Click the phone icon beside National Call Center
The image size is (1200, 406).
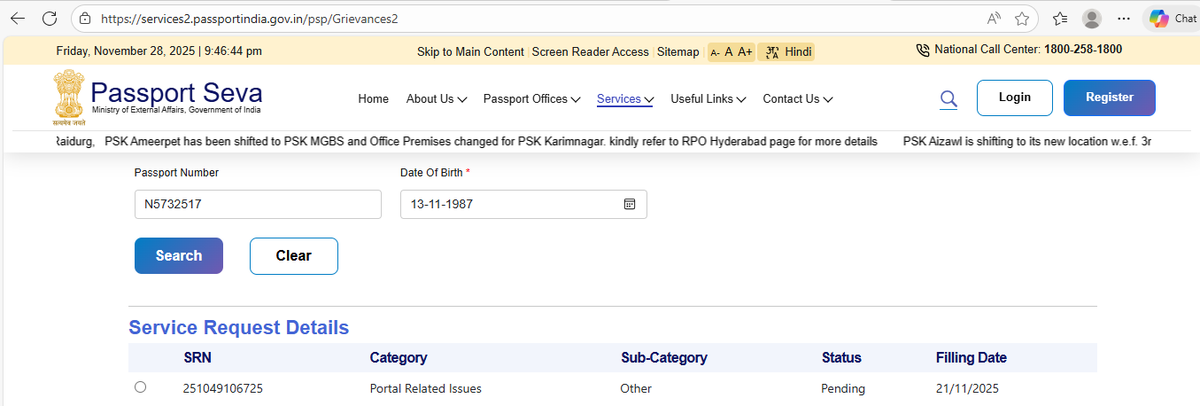[x=923, y=50]
